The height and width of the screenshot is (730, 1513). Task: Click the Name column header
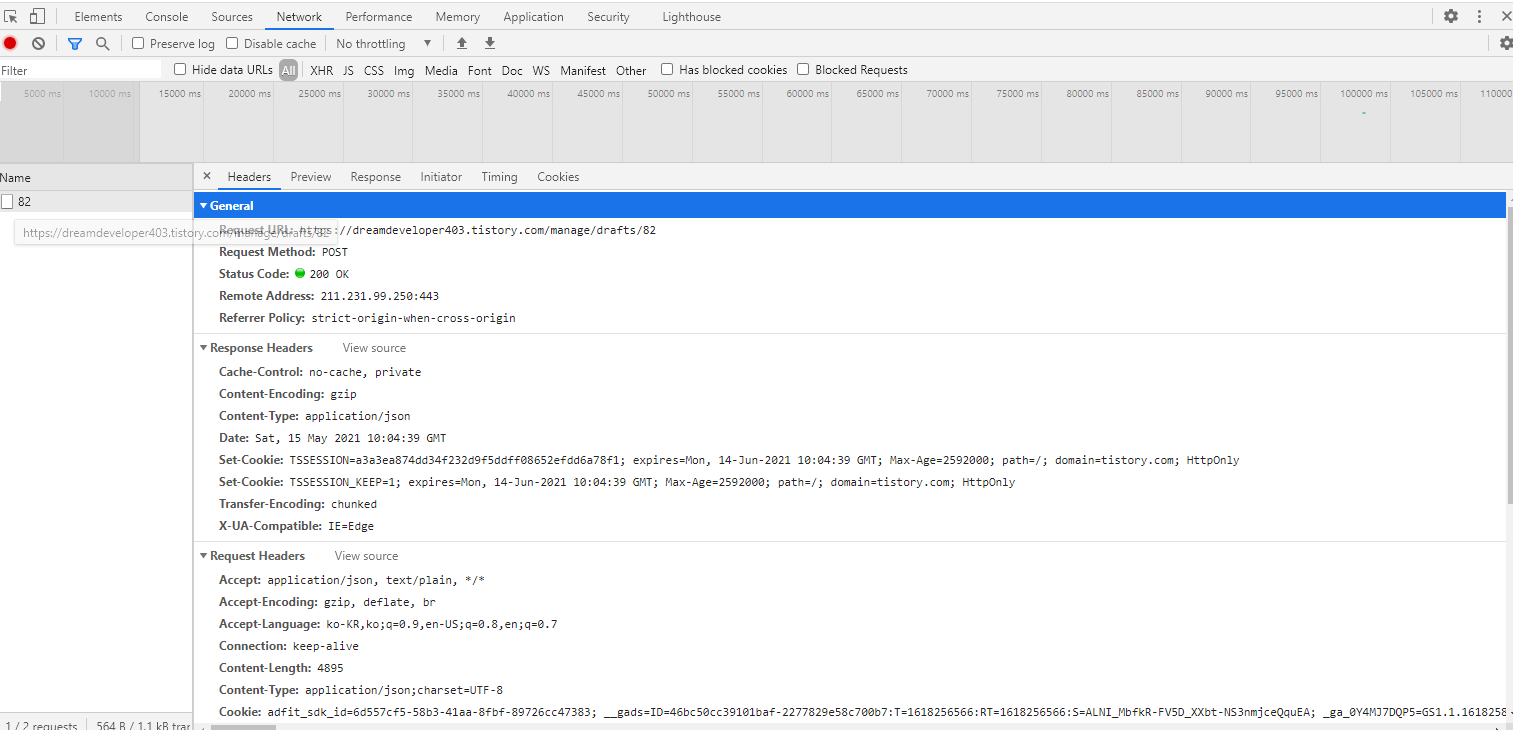[96, 177]
